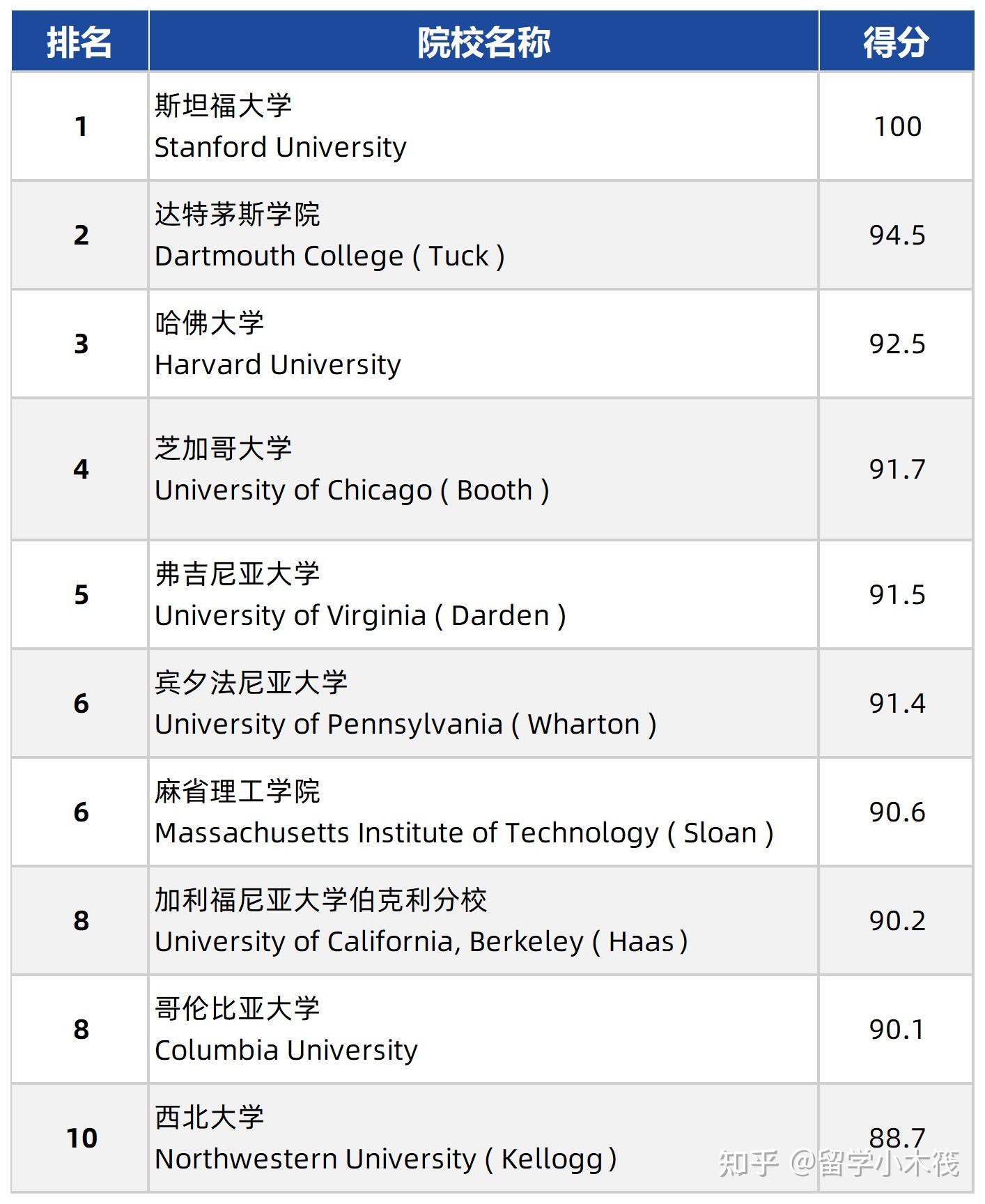Select the Stanford University text
Screen dimensions: 985x1204
(280, 148)
